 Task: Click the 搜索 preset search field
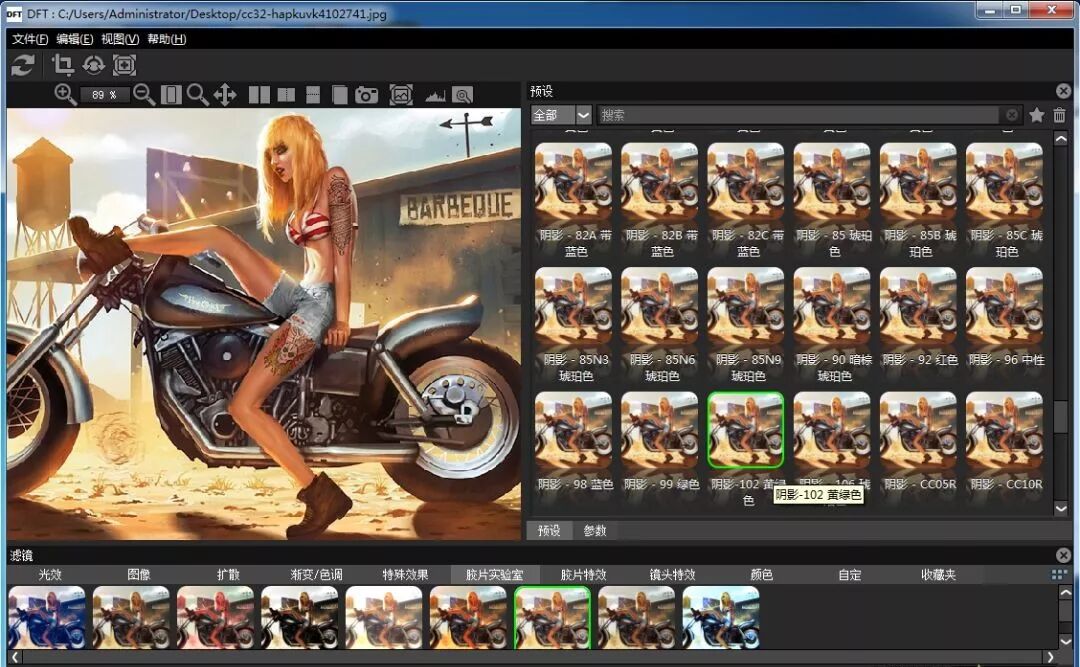coord(799,115)
